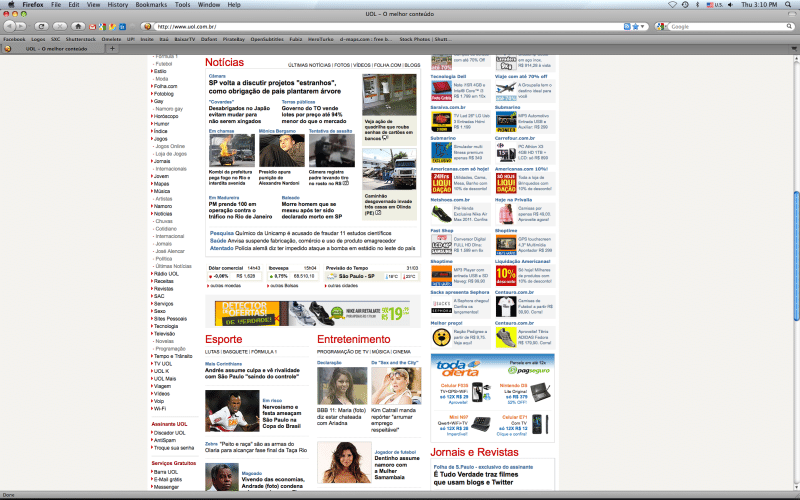
Task: Click the Esporte section heading
Action: [x=223, y=339]
